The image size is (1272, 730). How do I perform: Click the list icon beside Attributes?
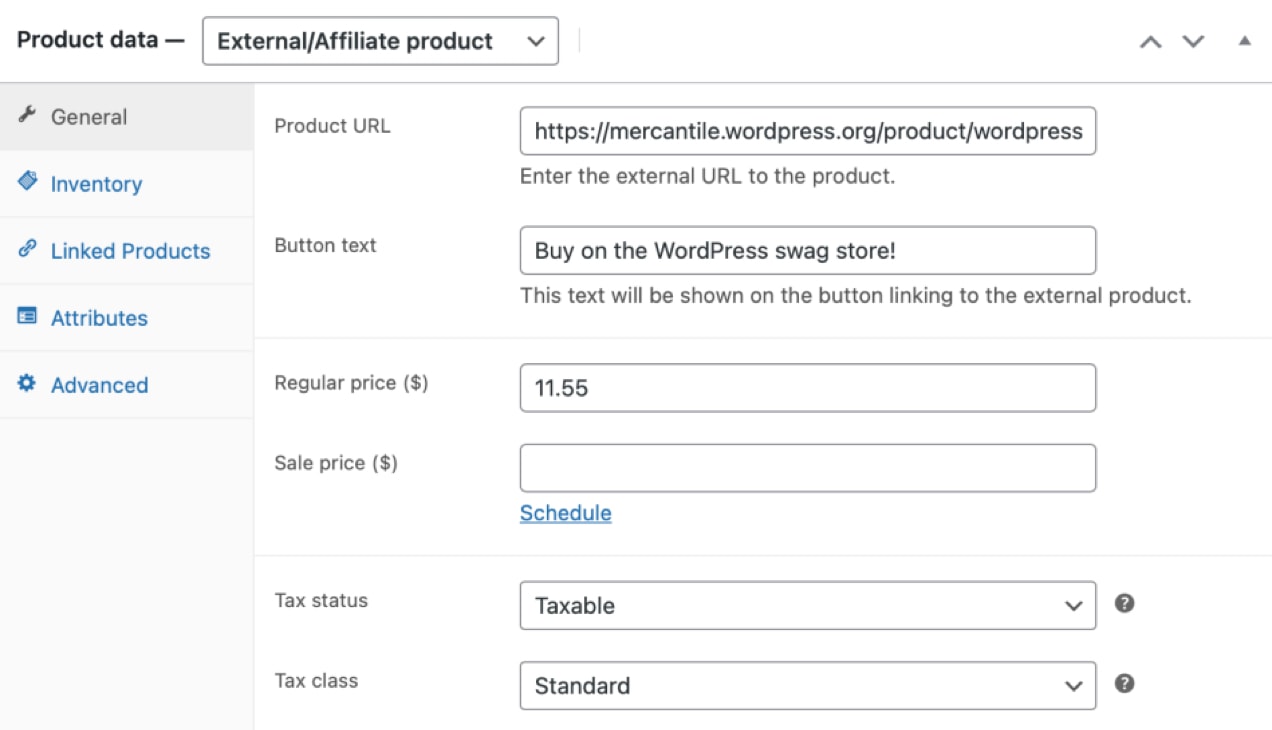tap(27, 317)
